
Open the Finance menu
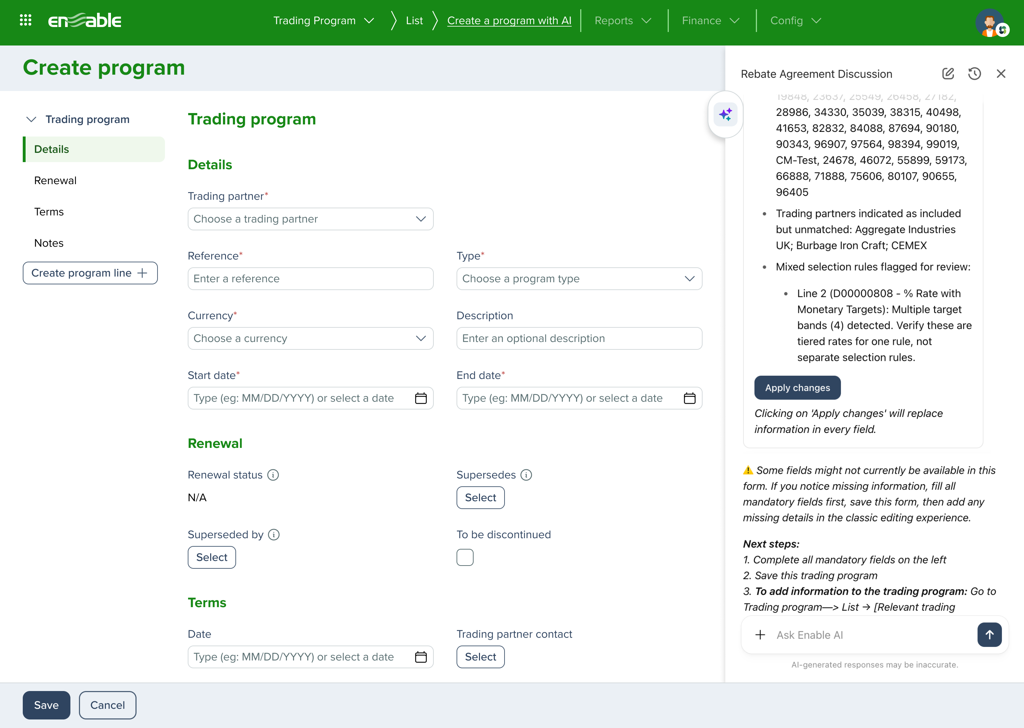click(x=710, y=21)
